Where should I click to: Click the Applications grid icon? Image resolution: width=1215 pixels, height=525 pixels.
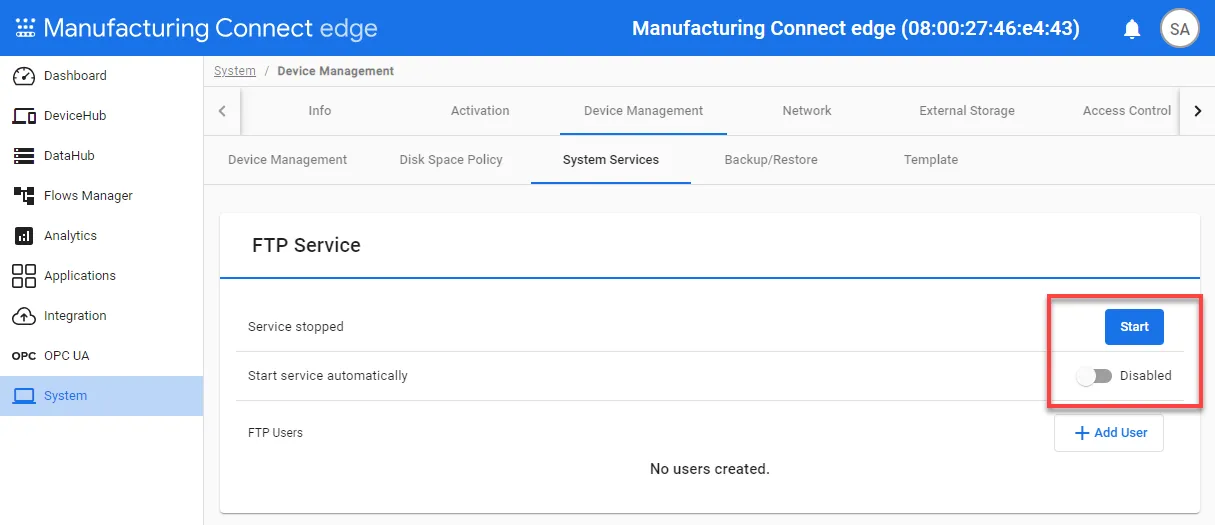click(x=24, y=276)
